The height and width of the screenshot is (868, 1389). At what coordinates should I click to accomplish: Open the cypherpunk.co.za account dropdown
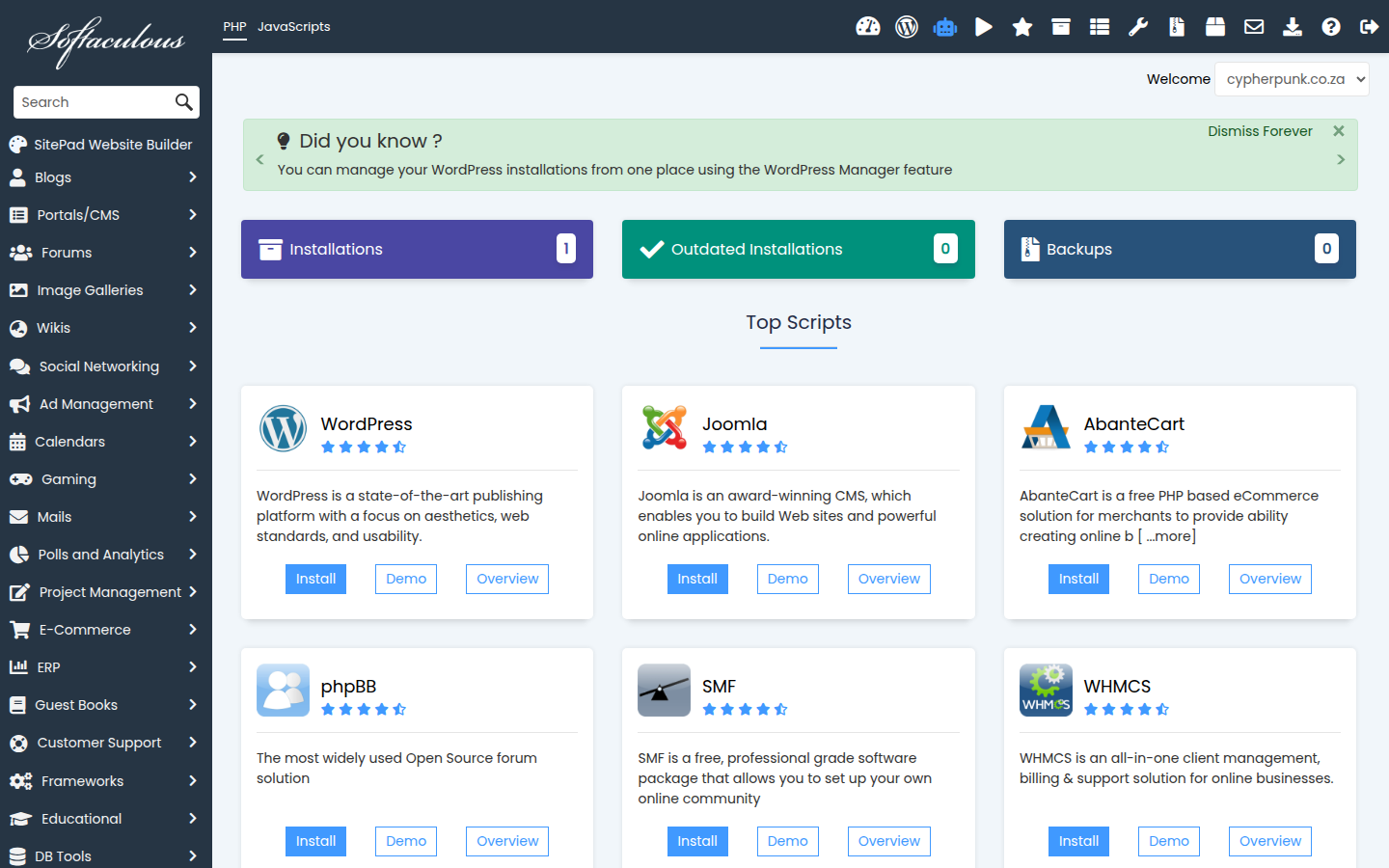coord(1292,79)
